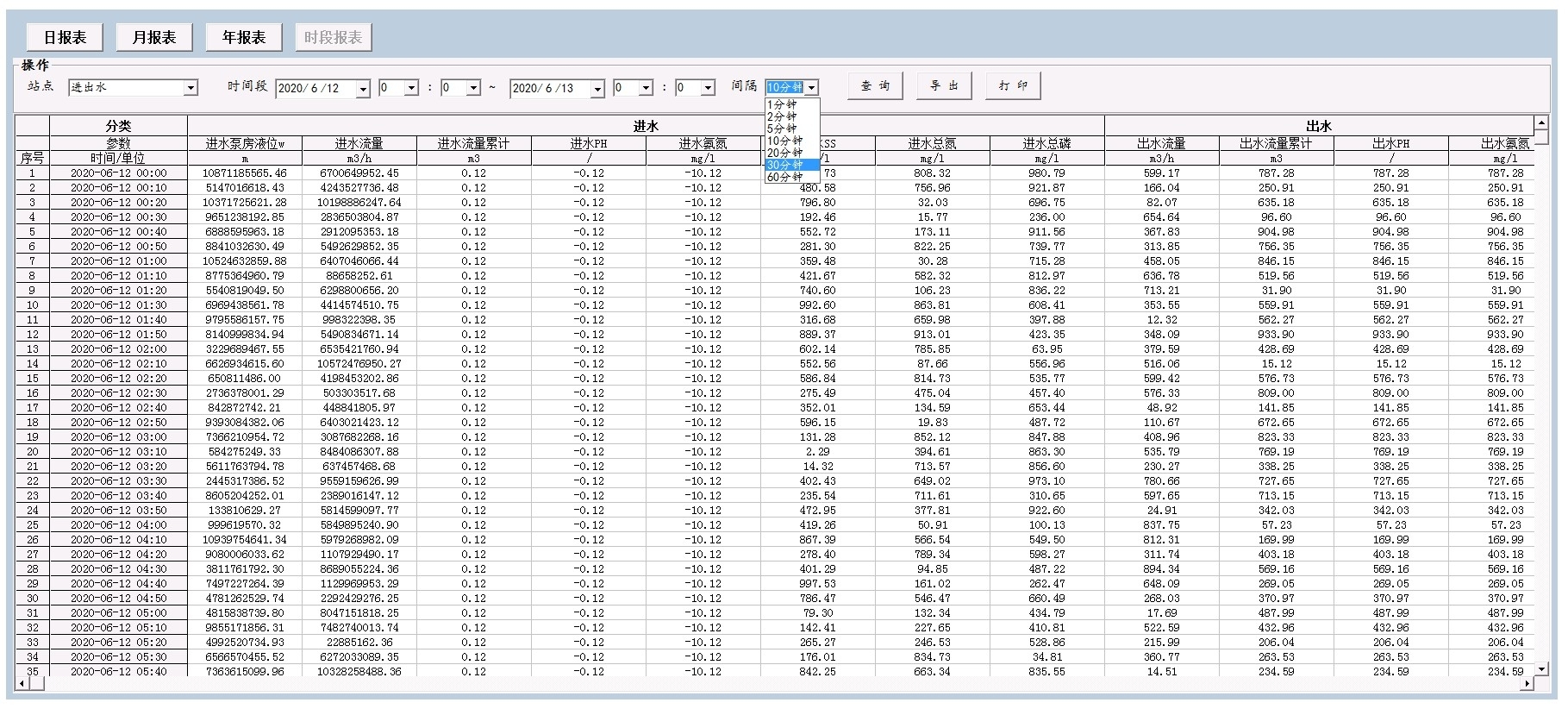Click horizontal scrollbar right arrow
The image size is (1568, 709).
click(x=1527, y=683)
